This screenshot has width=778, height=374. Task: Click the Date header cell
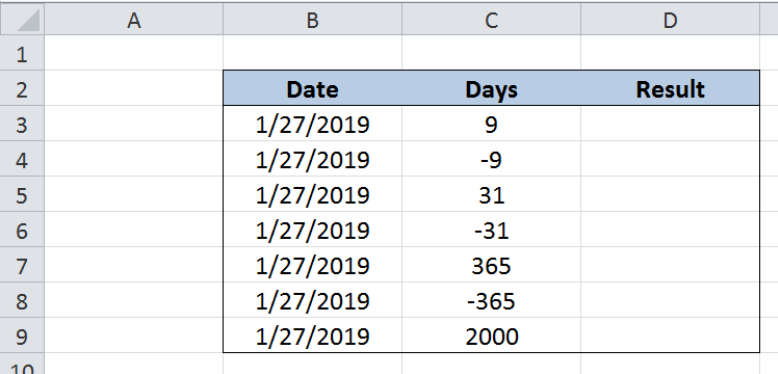point(313,88)
